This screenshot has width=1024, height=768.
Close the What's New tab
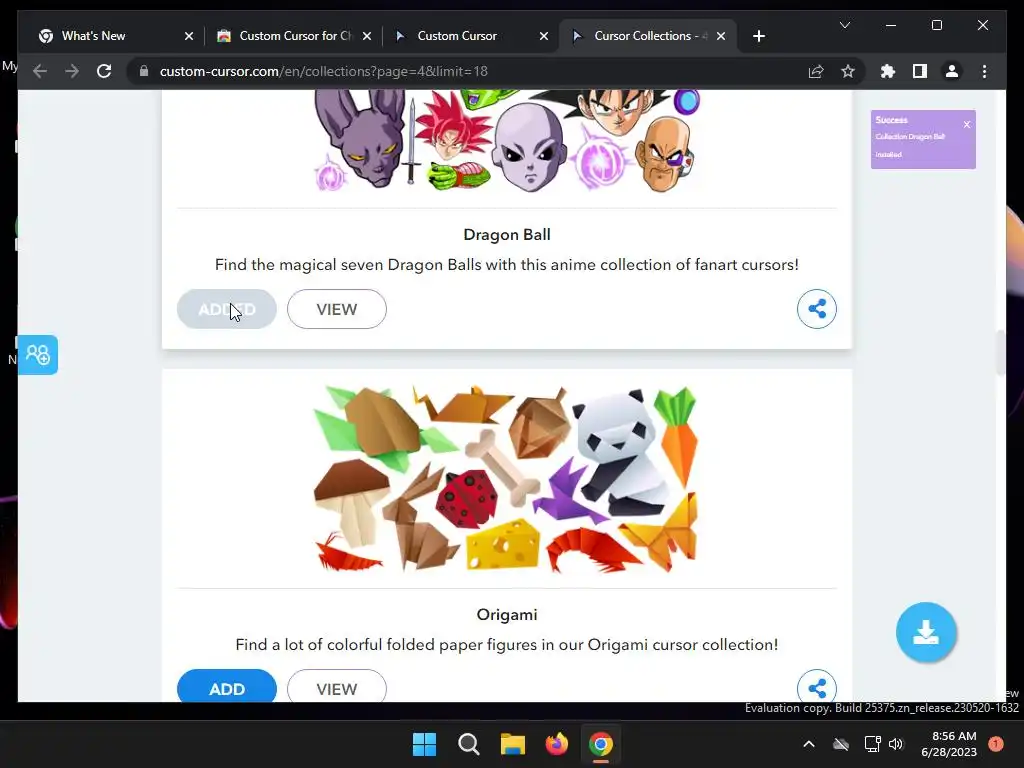189,36
